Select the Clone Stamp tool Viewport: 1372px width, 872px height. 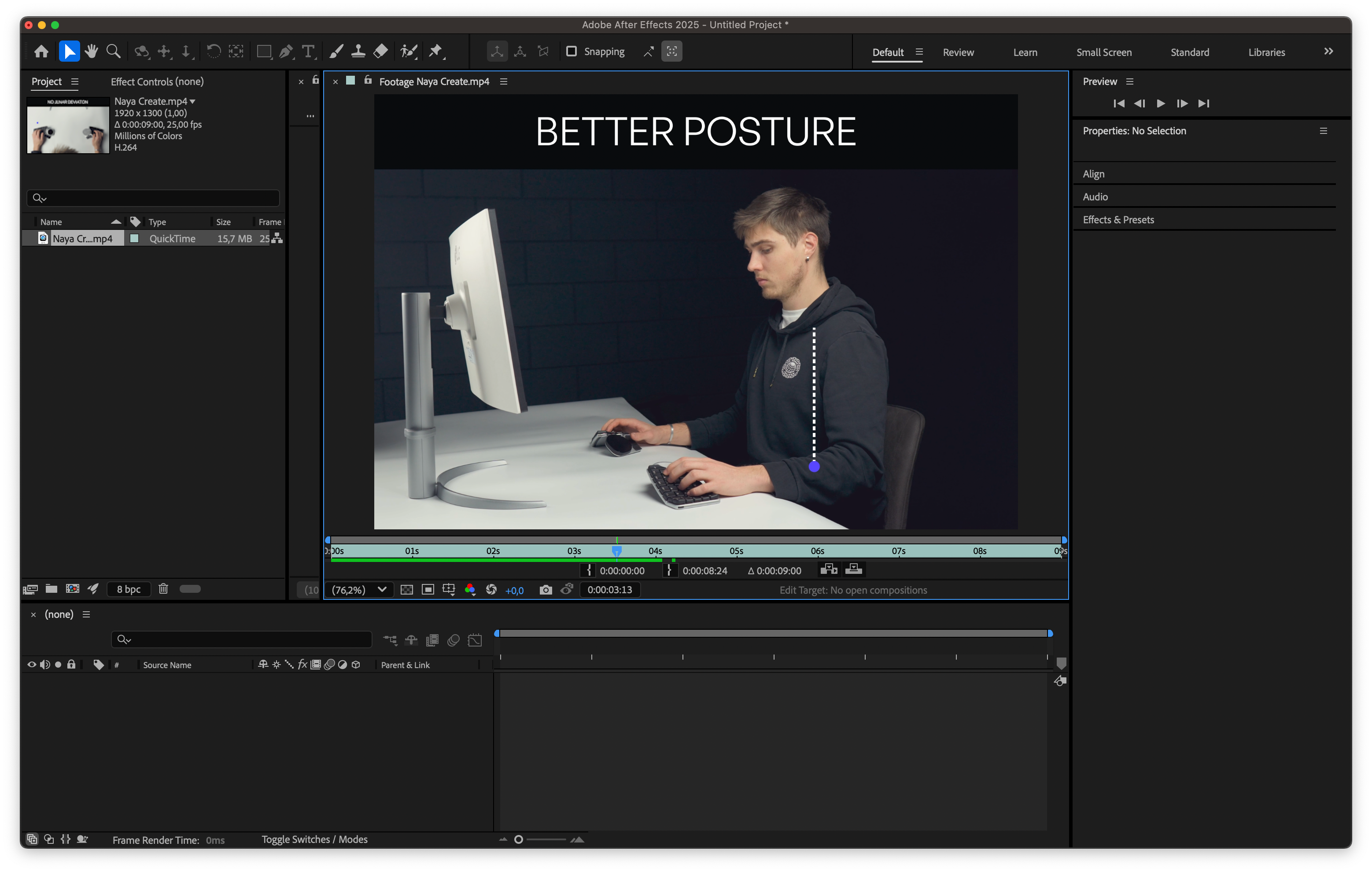point(358,51)
